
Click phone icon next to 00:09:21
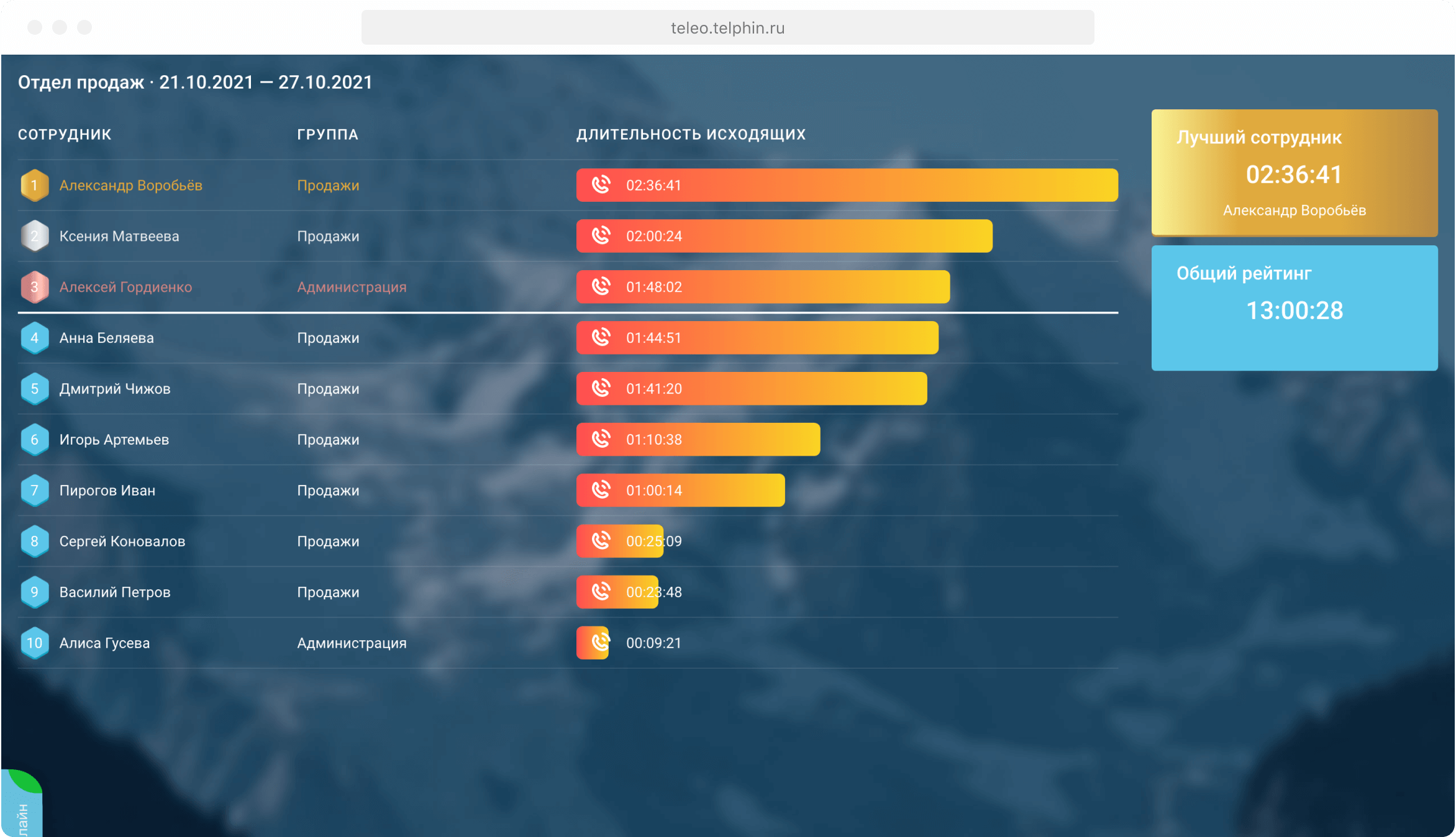[599, 643]
